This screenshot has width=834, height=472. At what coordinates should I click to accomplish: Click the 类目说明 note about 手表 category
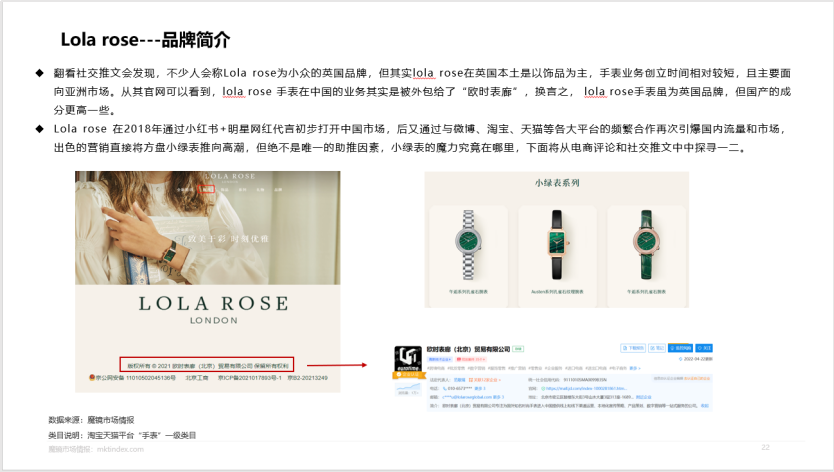[122, 435]
